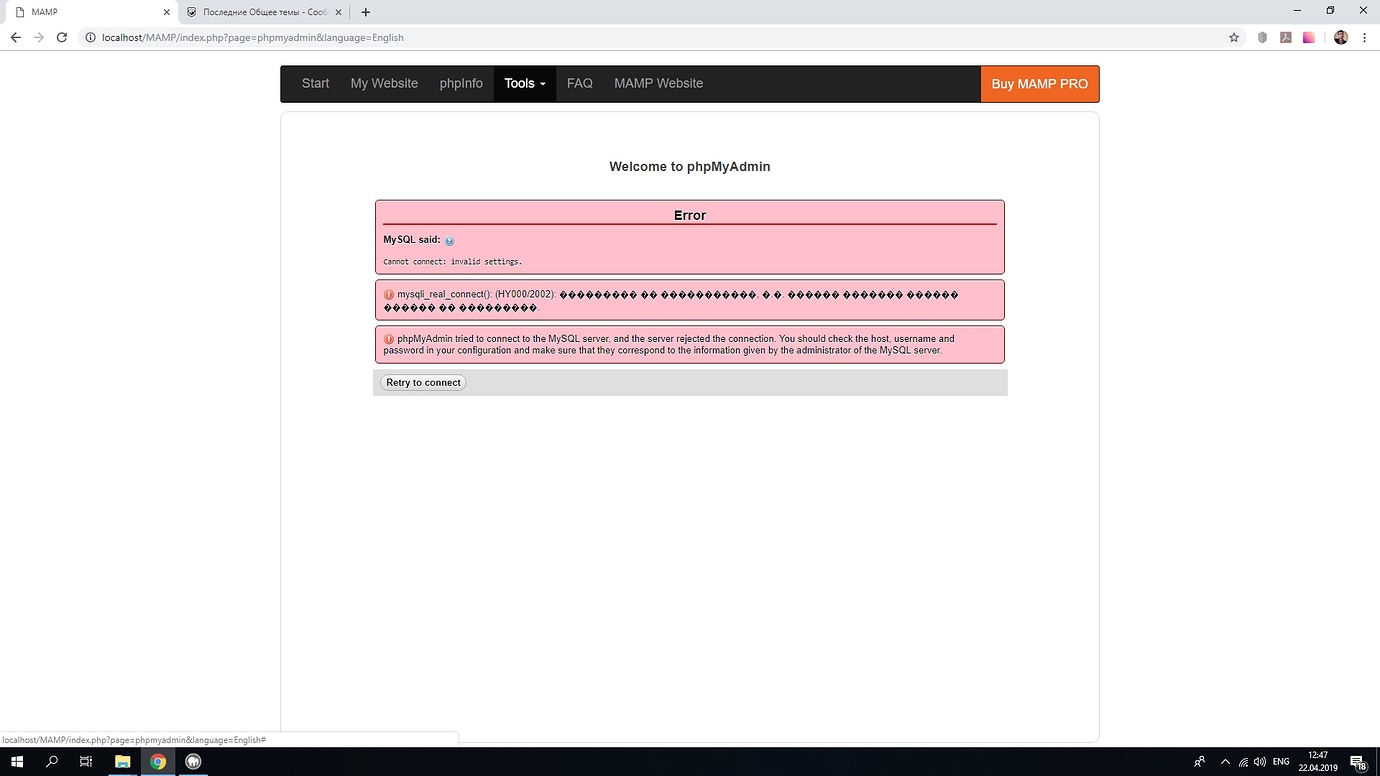This screenshot has height=776, width=1380.
Task: Click the MAMP elephant taskbar icon
Action: [x=193, y=761]
